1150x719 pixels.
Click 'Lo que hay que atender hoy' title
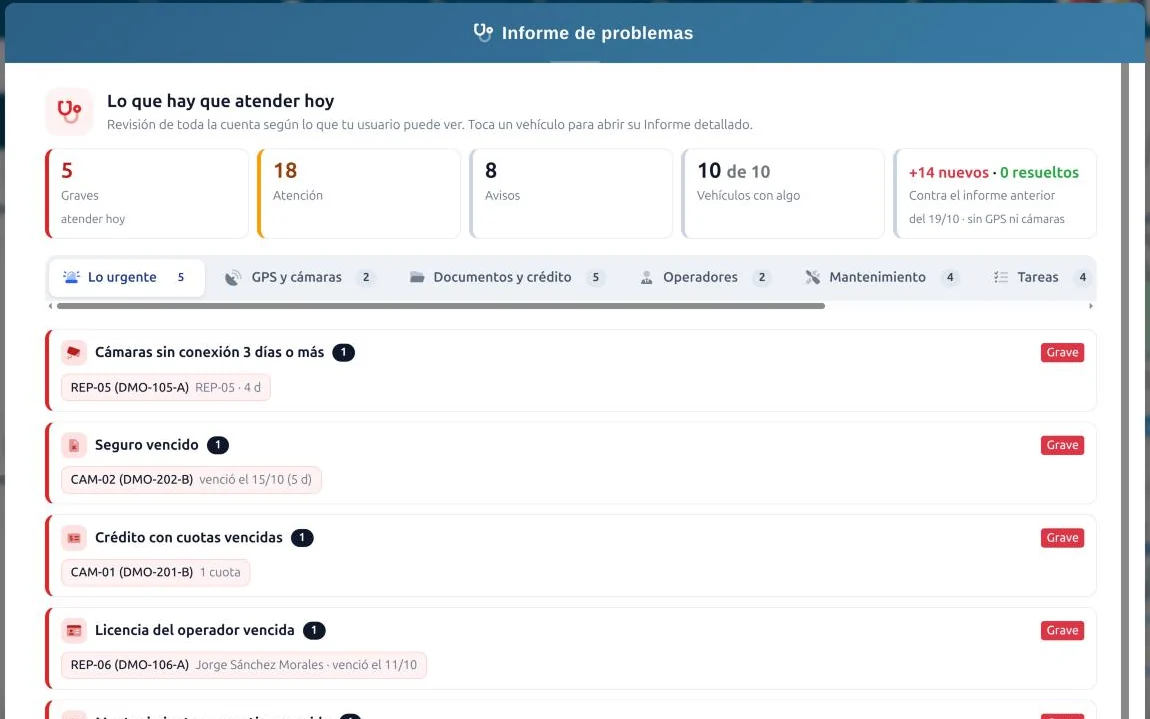pyautogui.click(x=221, y=101)
